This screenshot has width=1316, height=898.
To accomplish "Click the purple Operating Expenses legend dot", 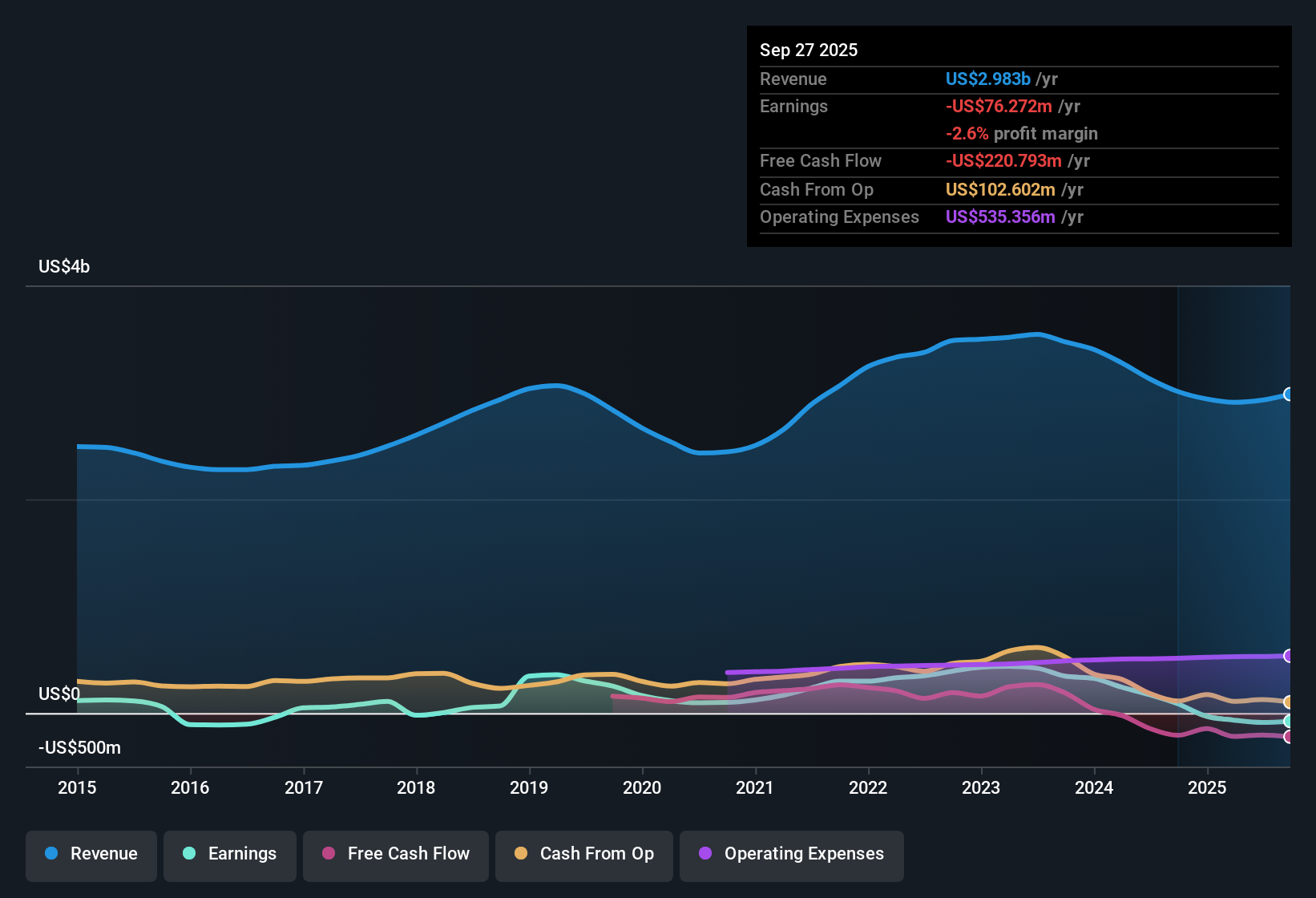I will tap(705, 854).
